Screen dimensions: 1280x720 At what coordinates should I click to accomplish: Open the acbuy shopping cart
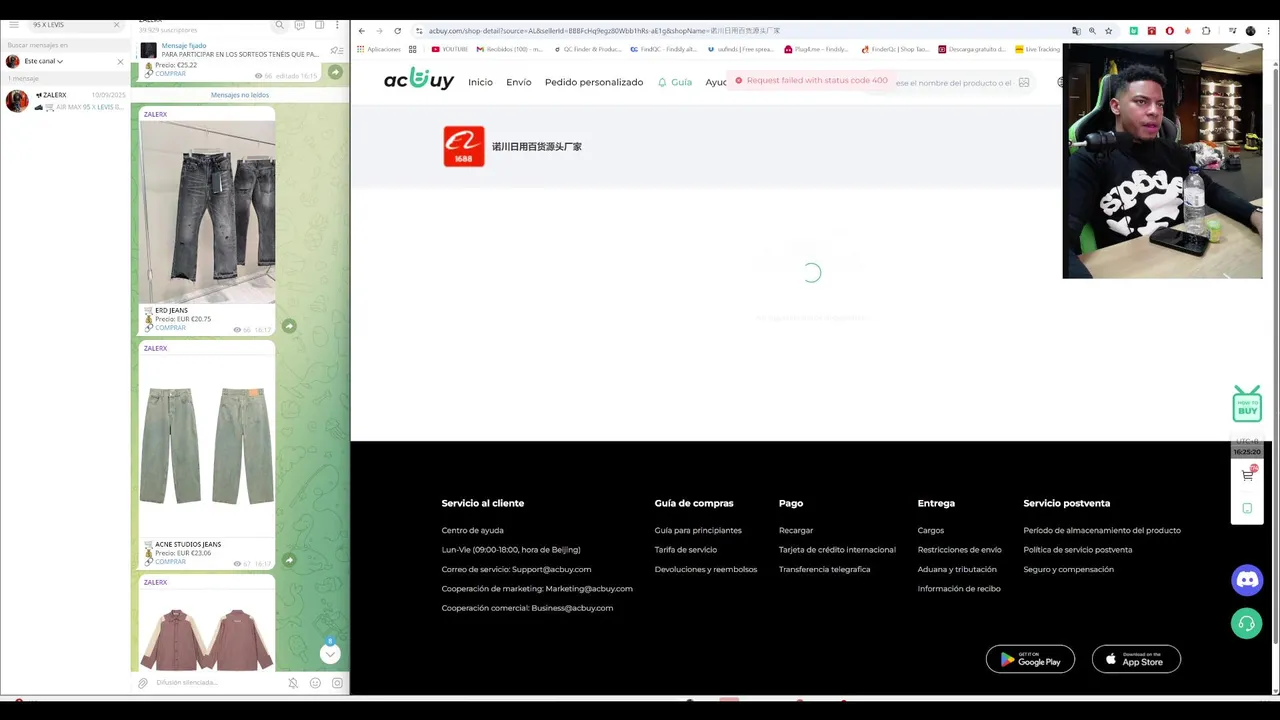click(x=1247, y=475)
